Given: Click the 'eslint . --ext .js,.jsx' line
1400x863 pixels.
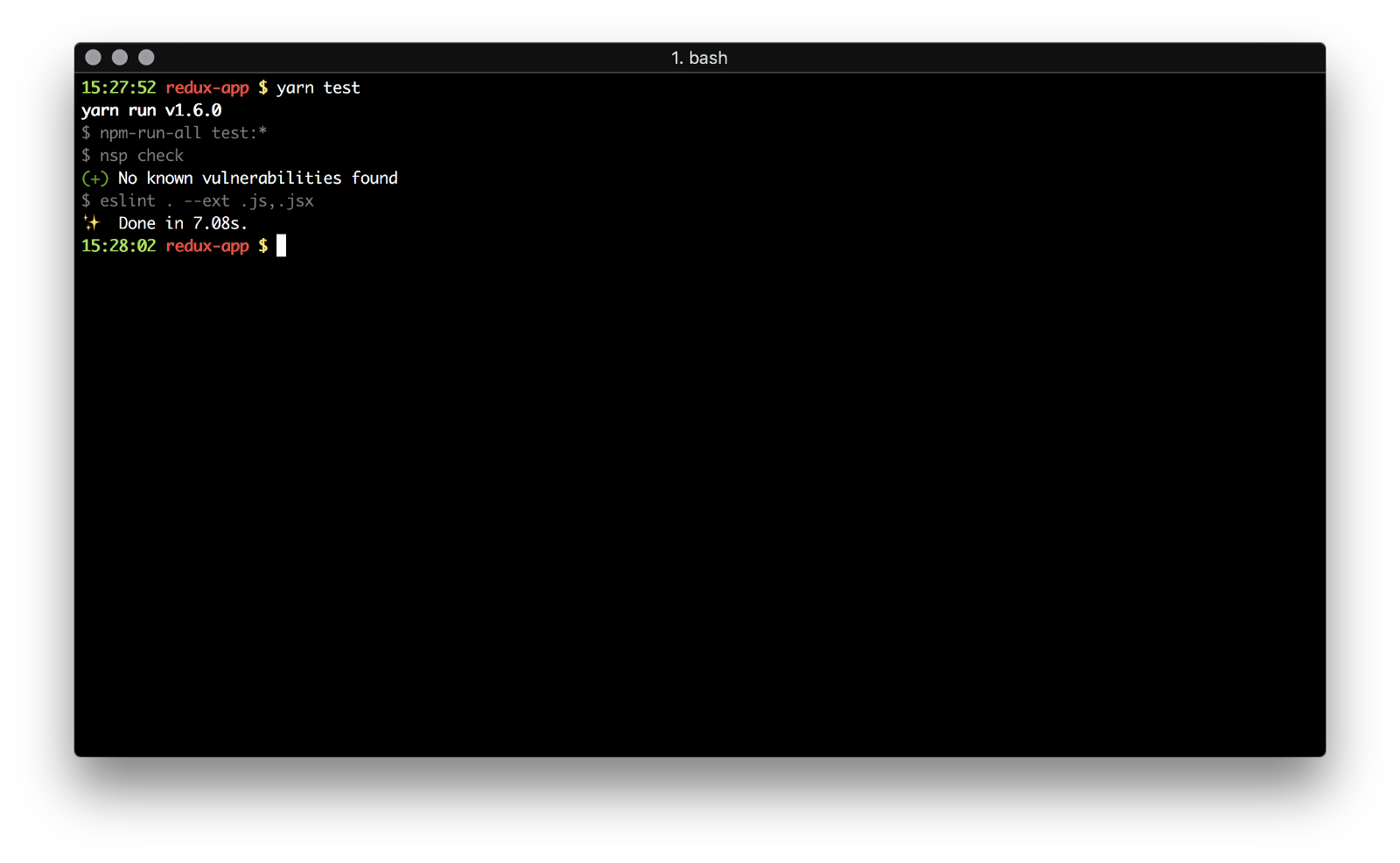Looking at the screenshot, I should coord(198,201).
